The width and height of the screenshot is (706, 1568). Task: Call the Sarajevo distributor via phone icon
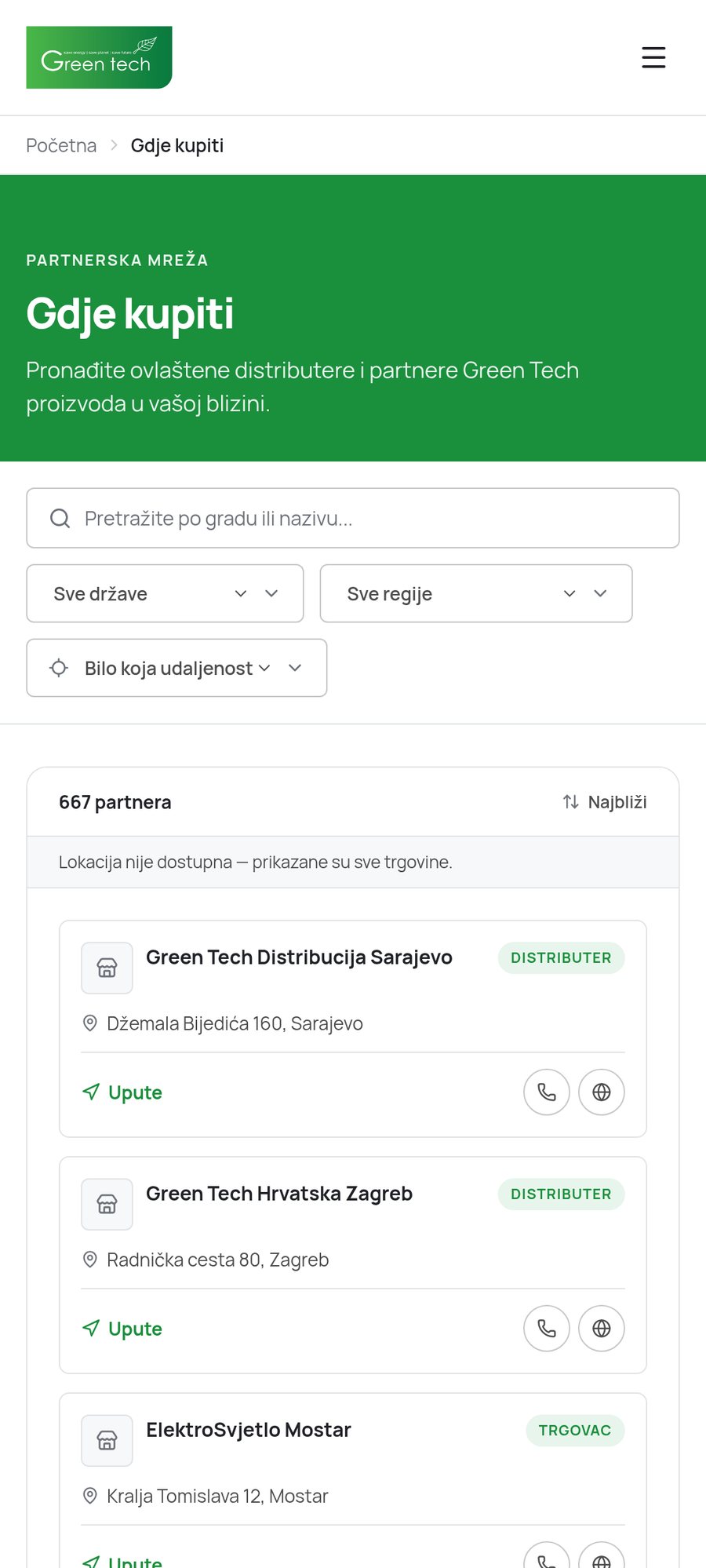[x=547, y=1092]
